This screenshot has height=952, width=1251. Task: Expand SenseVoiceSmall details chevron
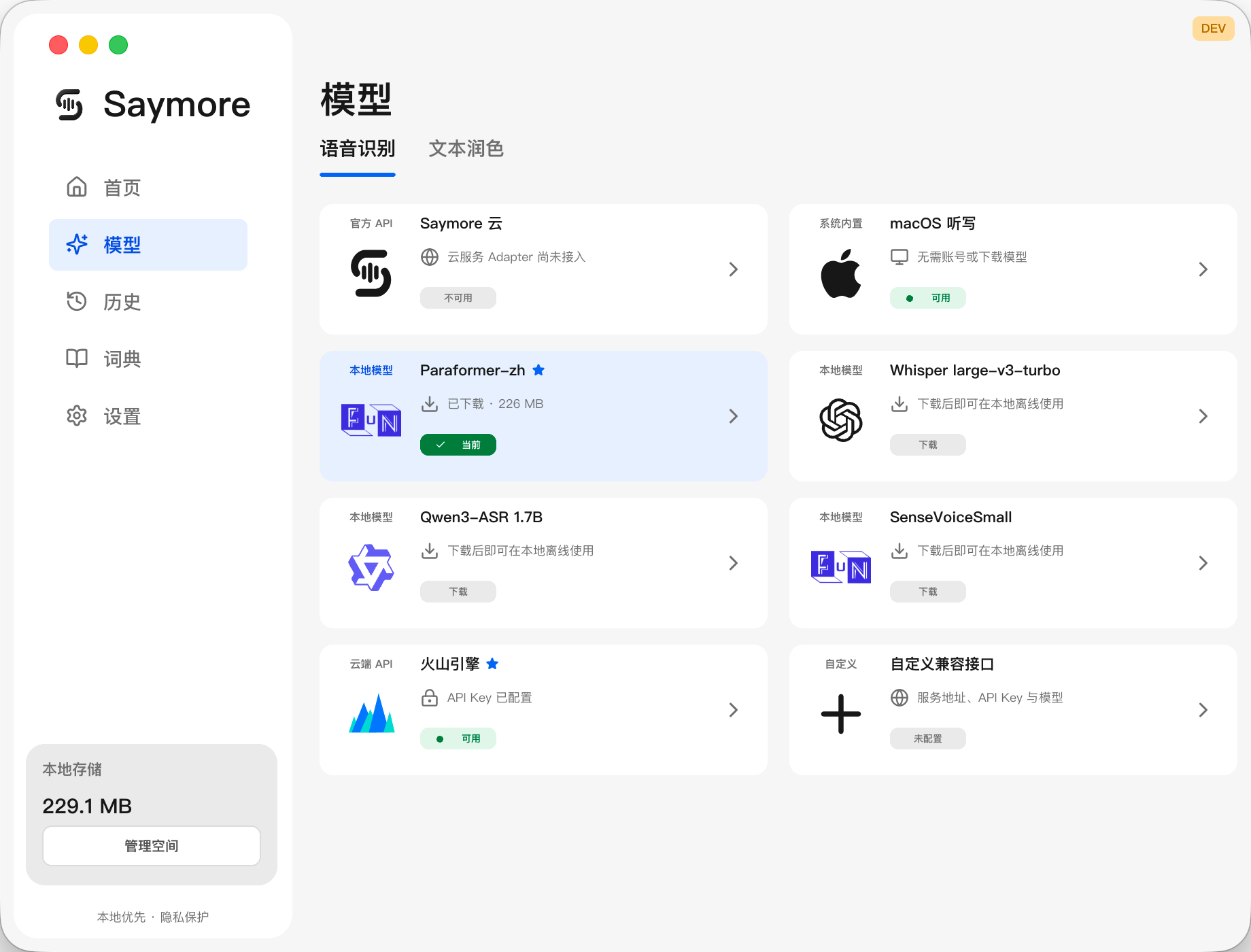tap(1203, 563)
